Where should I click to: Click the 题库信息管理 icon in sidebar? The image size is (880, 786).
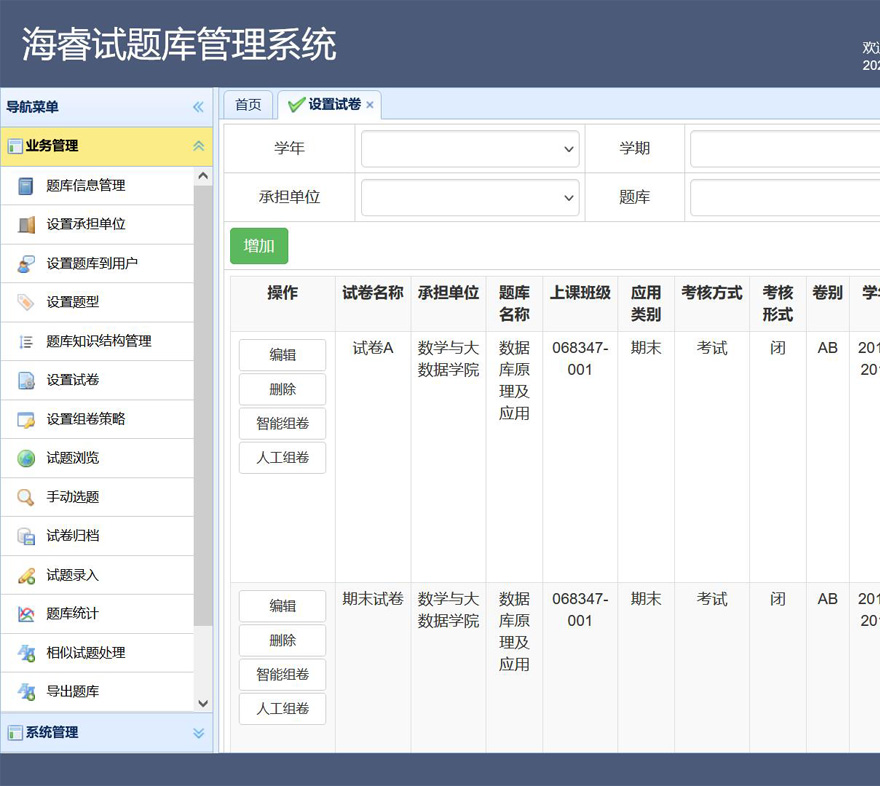coord(26,186)
